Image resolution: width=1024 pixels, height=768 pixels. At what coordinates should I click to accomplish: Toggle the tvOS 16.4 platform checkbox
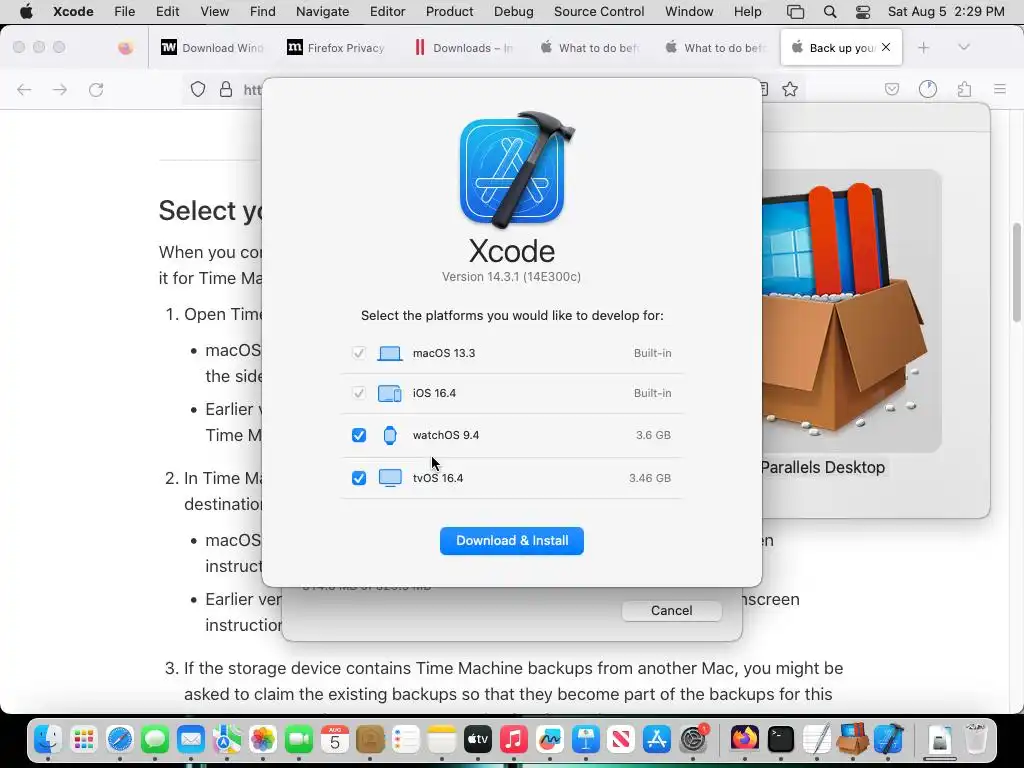coord(359,478)
